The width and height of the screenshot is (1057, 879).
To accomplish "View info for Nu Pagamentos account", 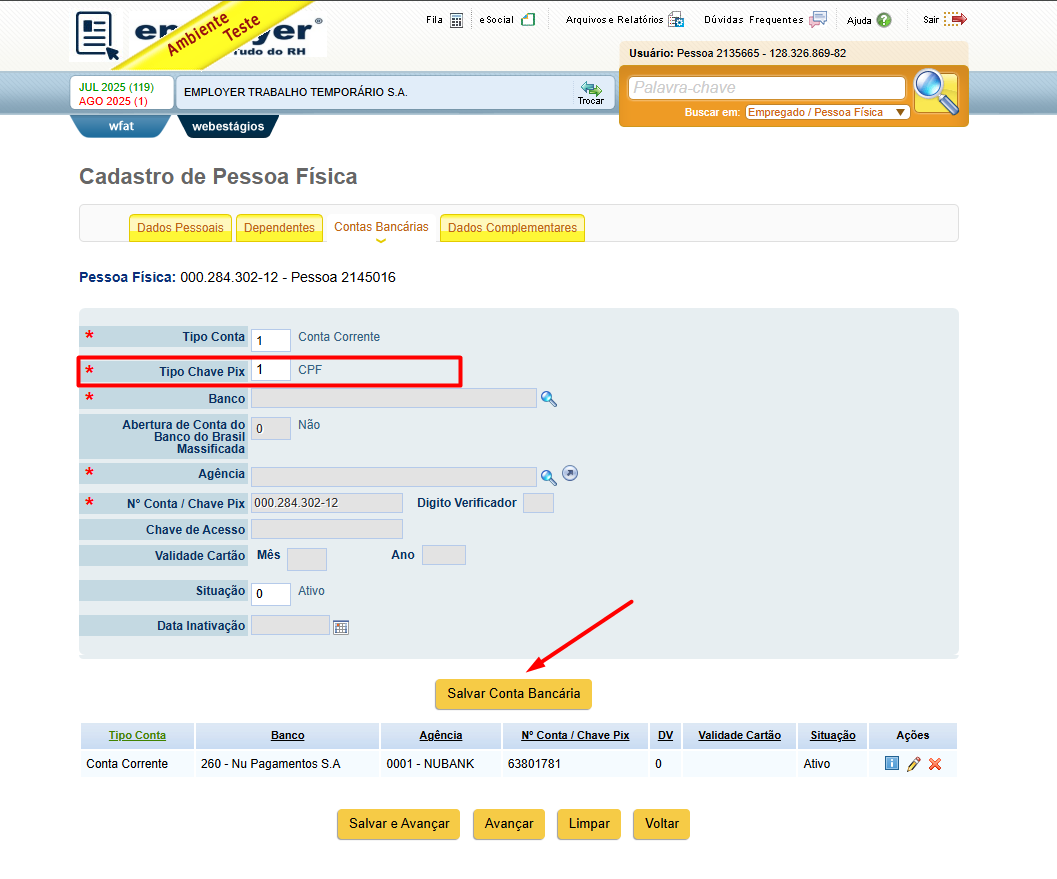I will [x=892, y=763].
